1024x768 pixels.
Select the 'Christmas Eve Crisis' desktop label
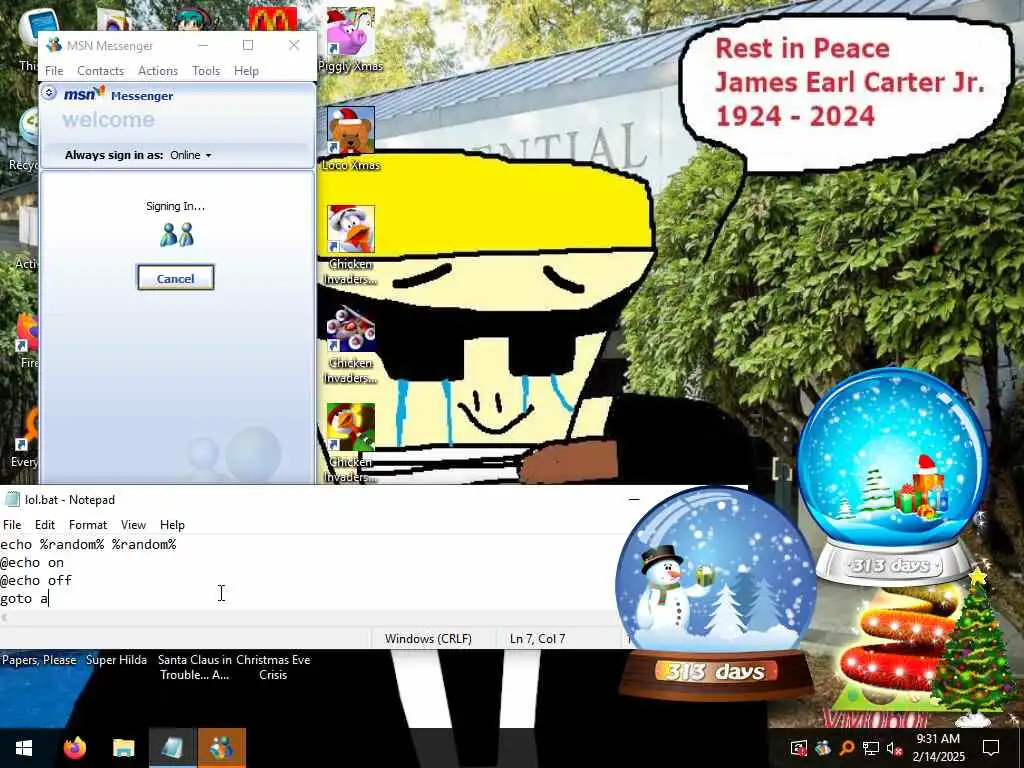pos(273,667)
